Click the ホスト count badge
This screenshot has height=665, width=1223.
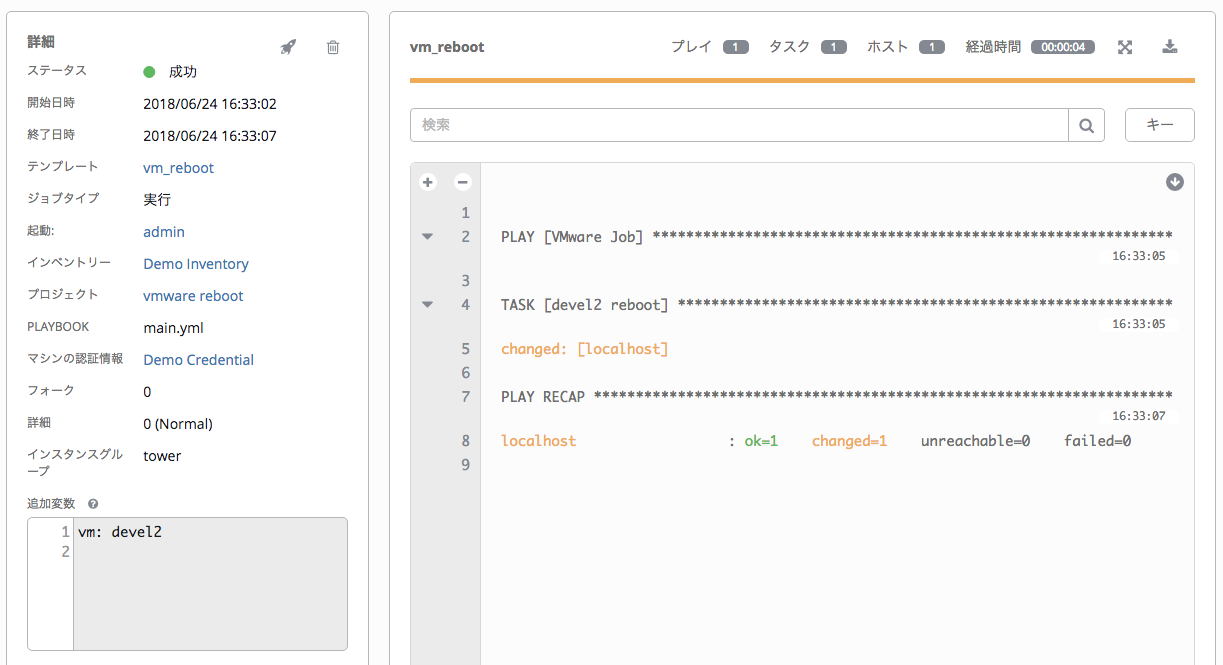click(932, 47)
